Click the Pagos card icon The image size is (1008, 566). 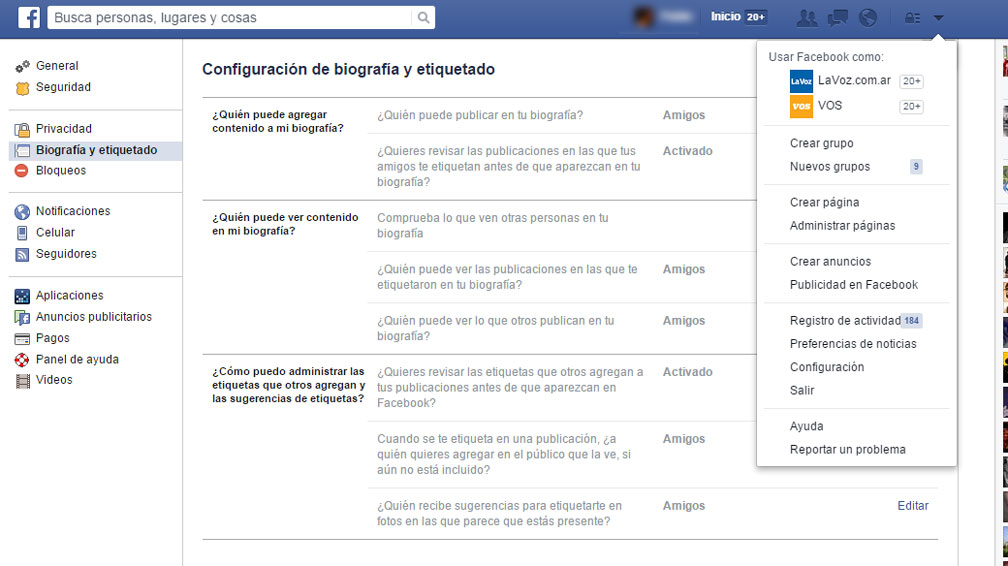22,339
